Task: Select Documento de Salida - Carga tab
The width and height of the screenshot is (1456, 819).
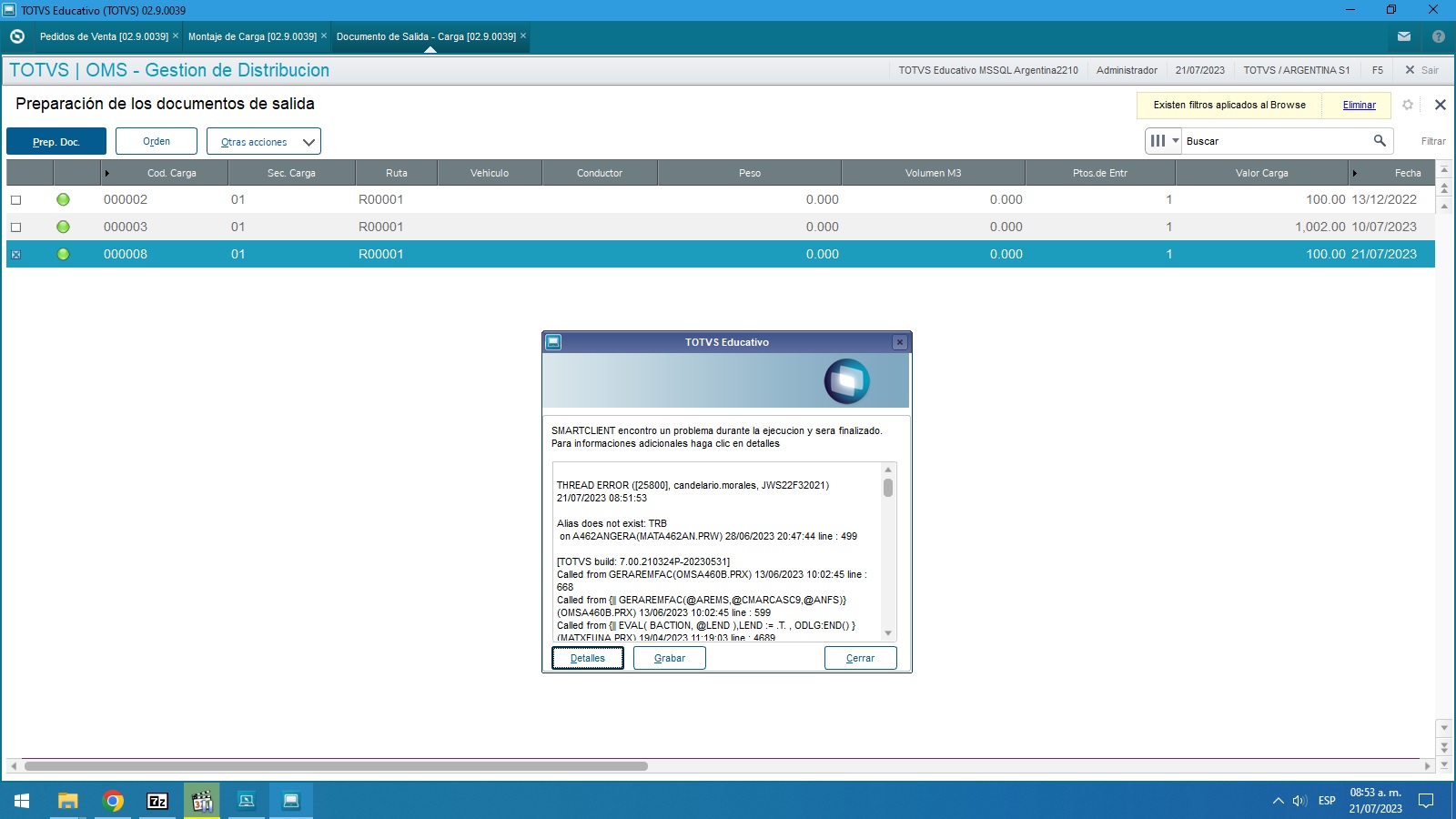Action: [426, 36]
